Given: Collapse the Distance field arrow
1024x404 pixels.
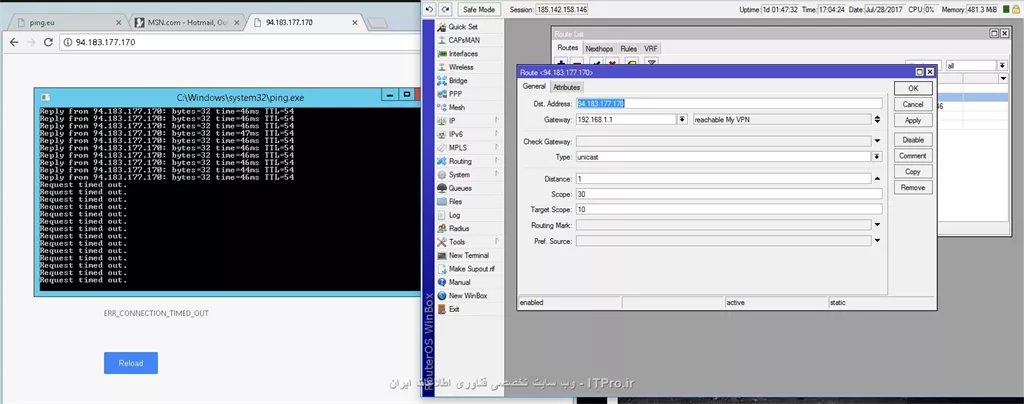Looking at the screenshot, I should [877, 179].
